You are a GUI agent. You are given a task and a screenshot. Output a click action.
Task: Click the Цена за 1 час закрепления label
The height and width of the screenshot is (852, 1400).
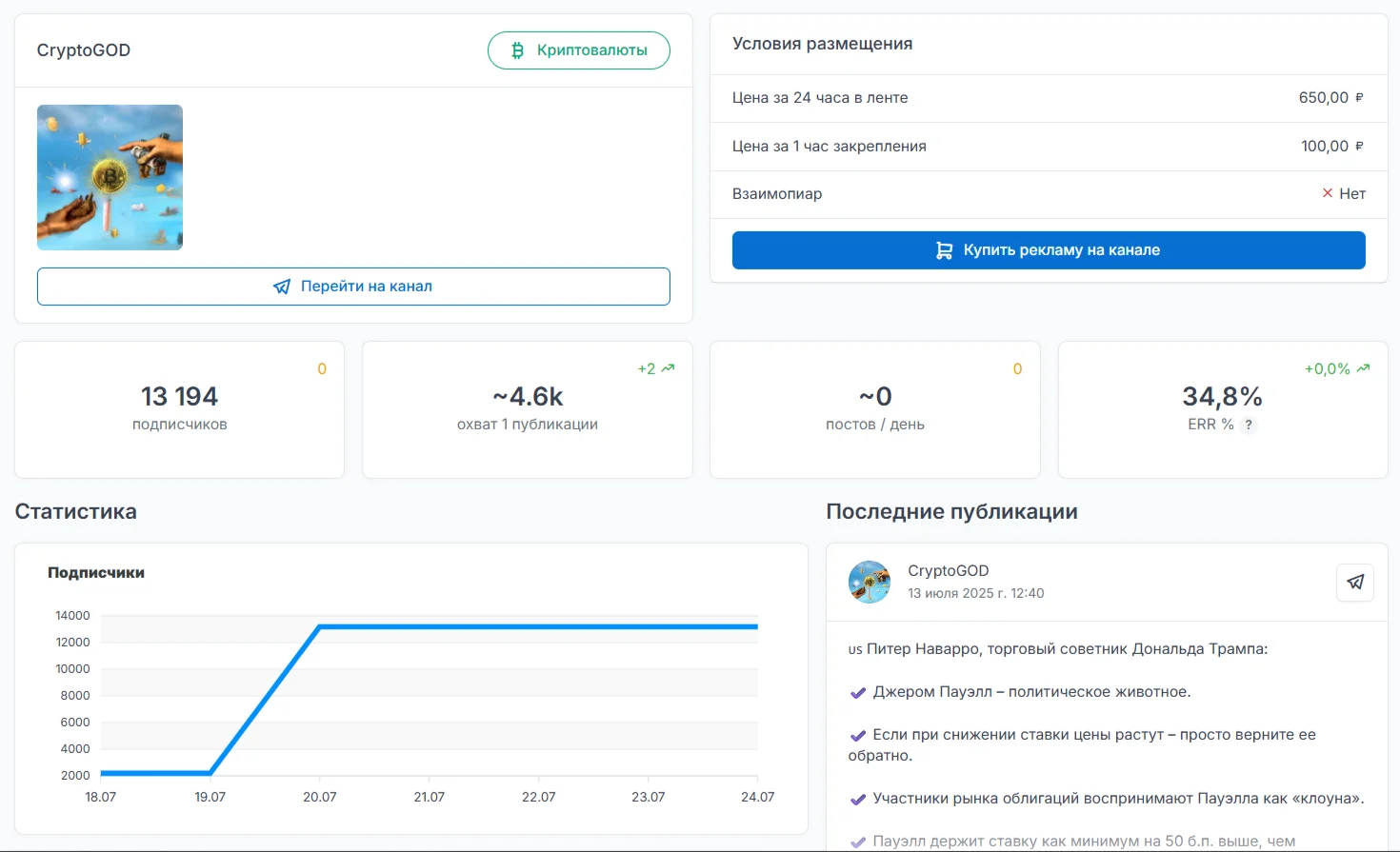(x=829, y=146)
